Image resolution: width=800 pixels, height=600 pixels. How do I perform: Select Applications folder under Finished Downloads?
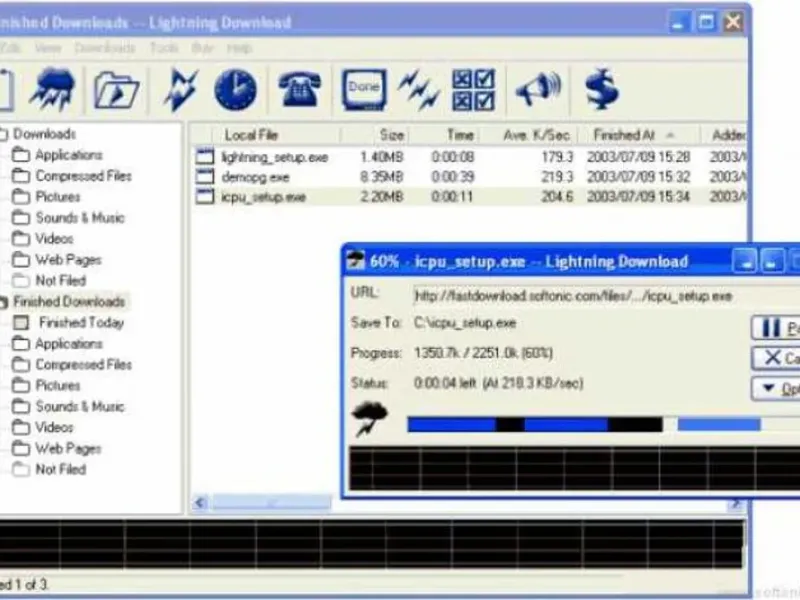coord(68,343)
